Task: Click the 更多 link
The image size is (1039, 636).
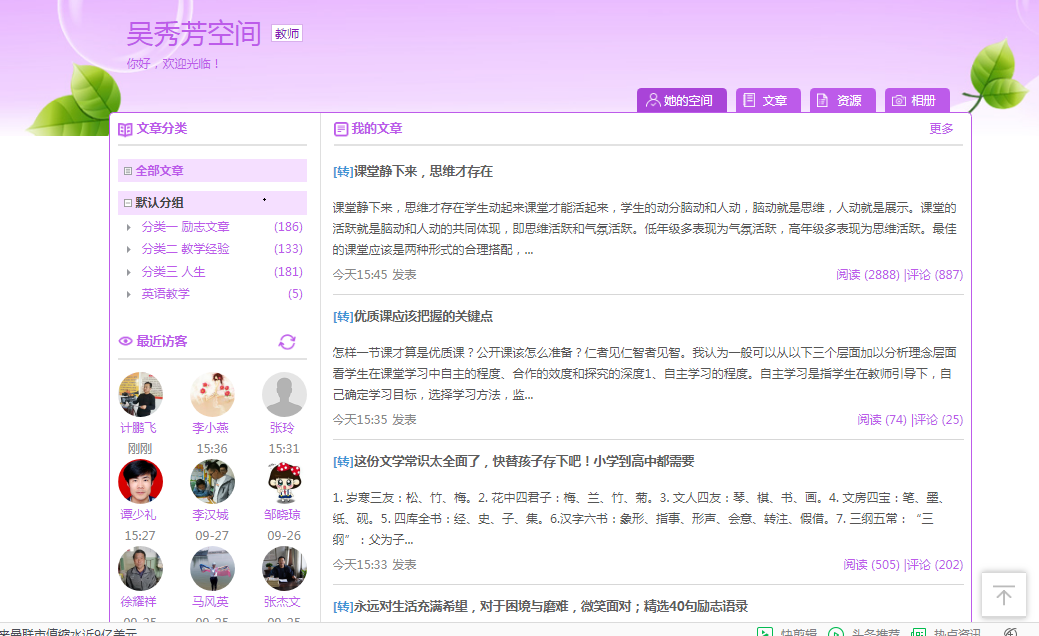Action: point(941,130)
